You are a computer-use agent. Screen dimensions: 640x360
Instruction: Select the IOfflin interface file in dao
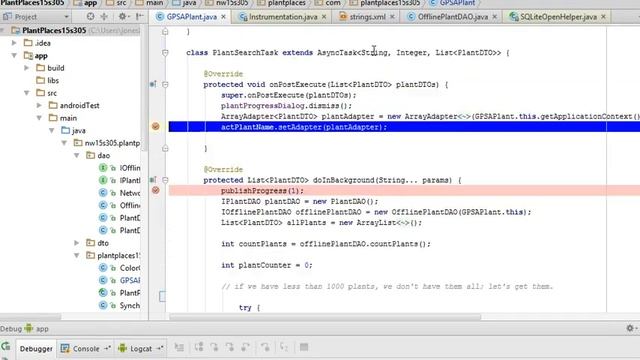[x=120, y=168]
